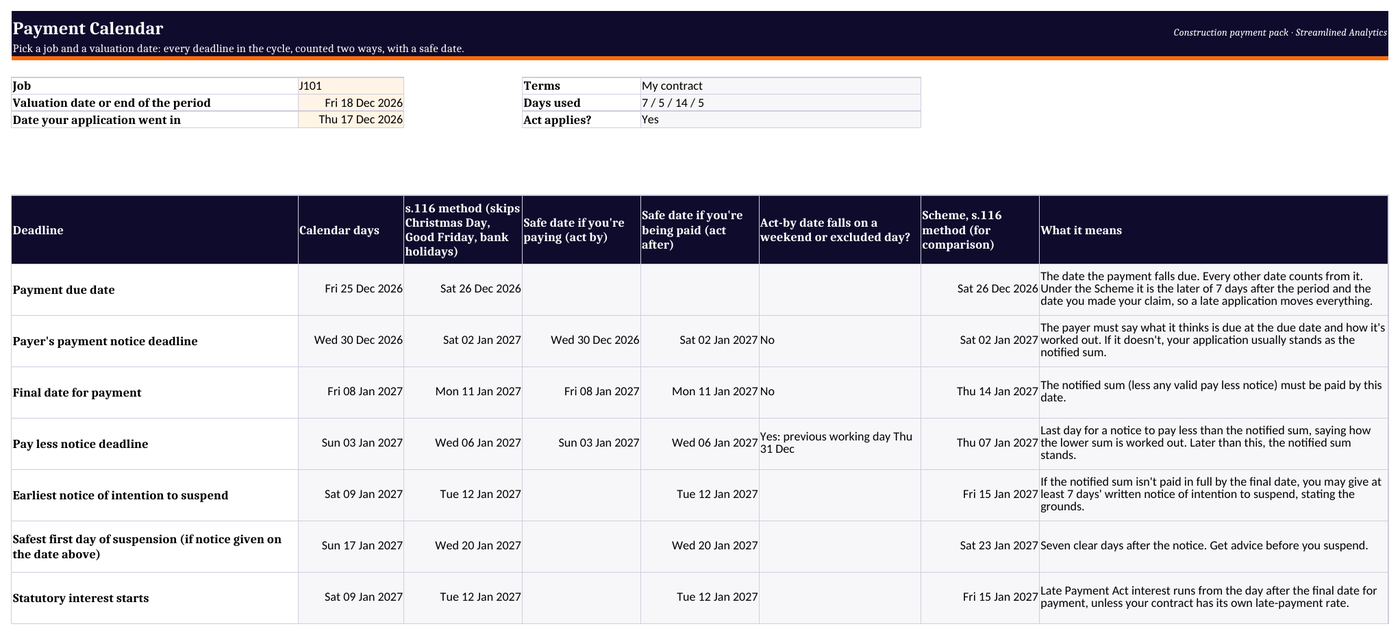Click the 'Deadline' column header

(155, 230)
